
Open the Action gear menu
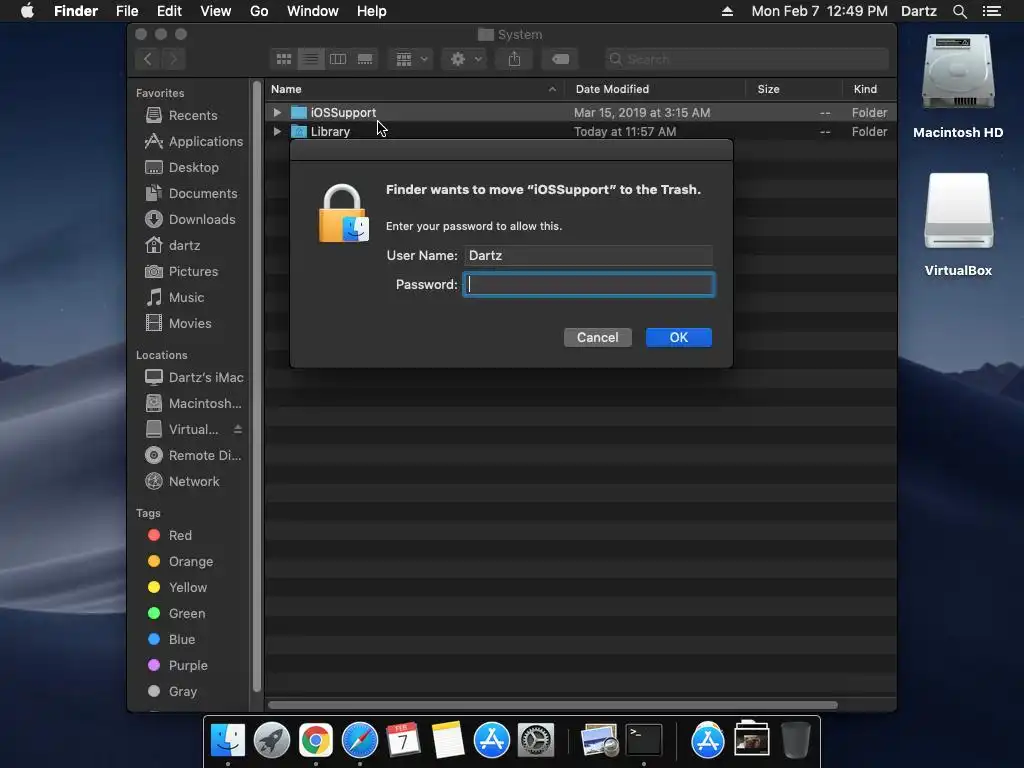coord(465,59)
